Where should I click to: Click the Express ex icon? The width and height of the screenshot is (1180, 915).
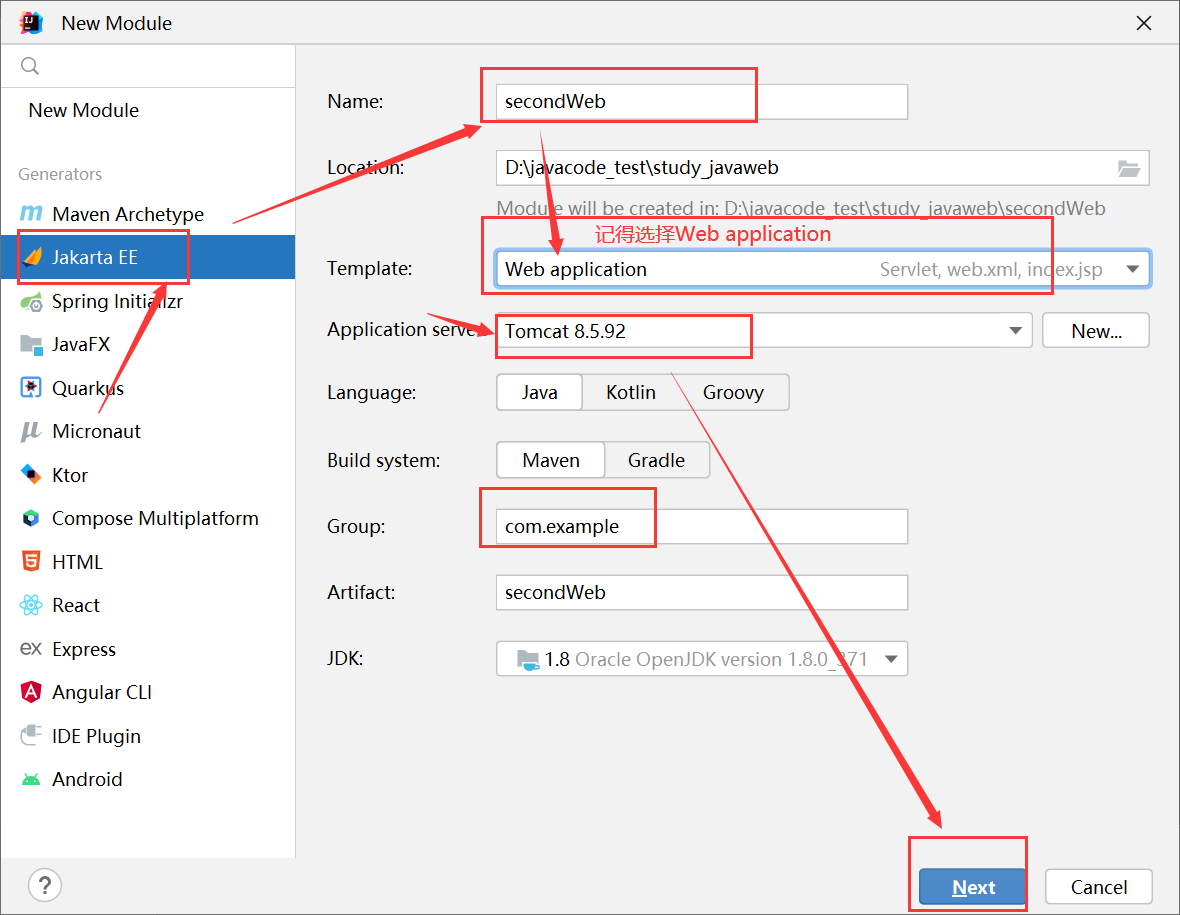click(x=31, y=649)
